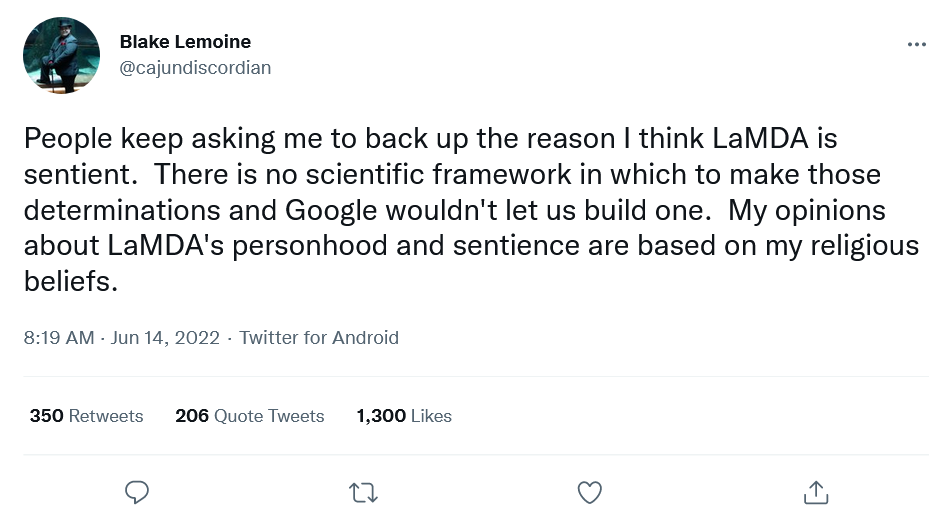View who gave the 1,300 Likes
Image resolution: width=947 pixels, height=520 pixels.
(x=404, y=416)
